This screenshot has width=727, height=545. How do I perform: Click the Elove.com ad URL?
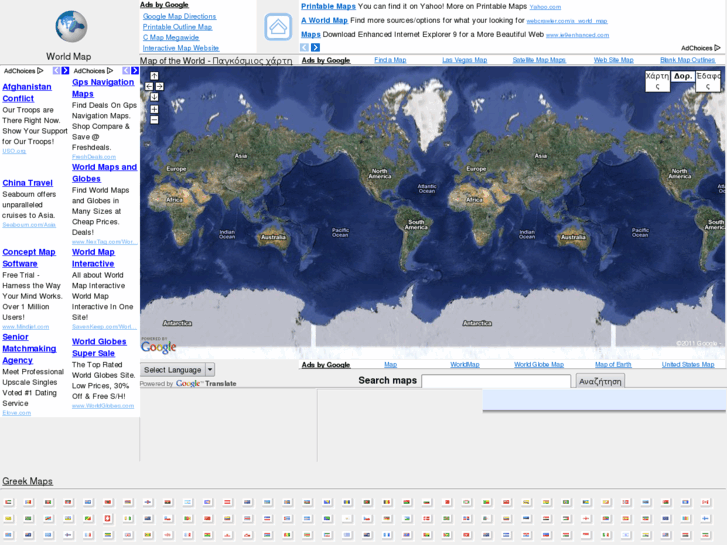pos(17,413)
